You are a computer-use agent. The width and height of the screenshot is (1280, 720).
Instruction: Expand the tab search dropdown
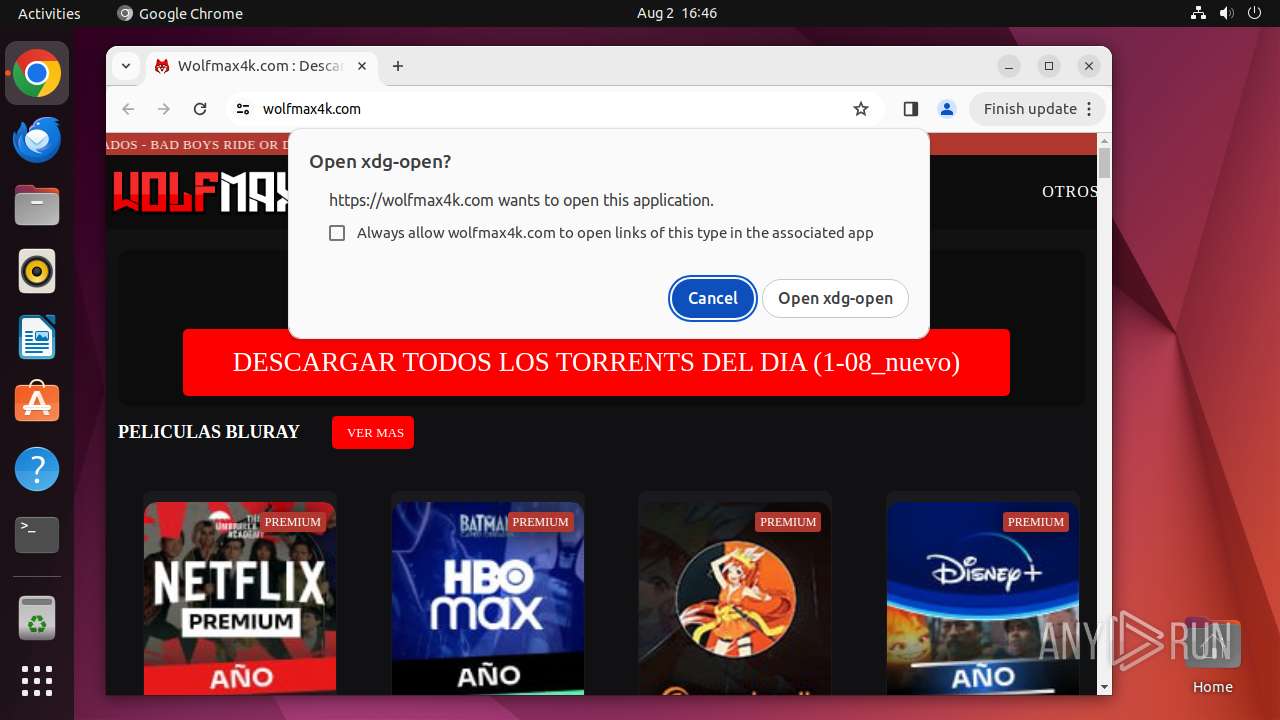pyautogui.click(x=126, y=66)
